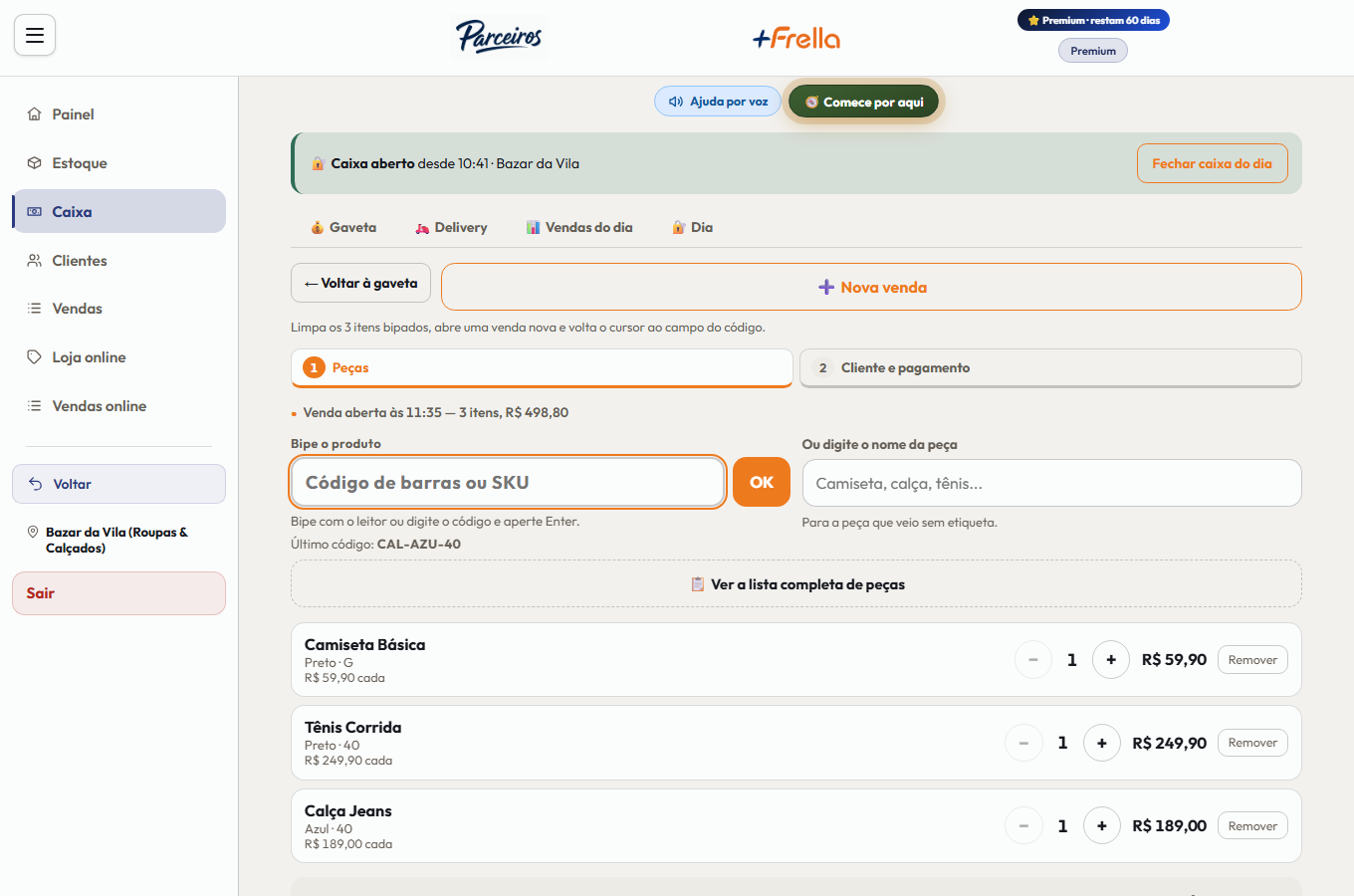Image resolution: width=1354 pixels, height=896 pixels.
Task: Select step 1 Peças
Action: pos(542,367)
